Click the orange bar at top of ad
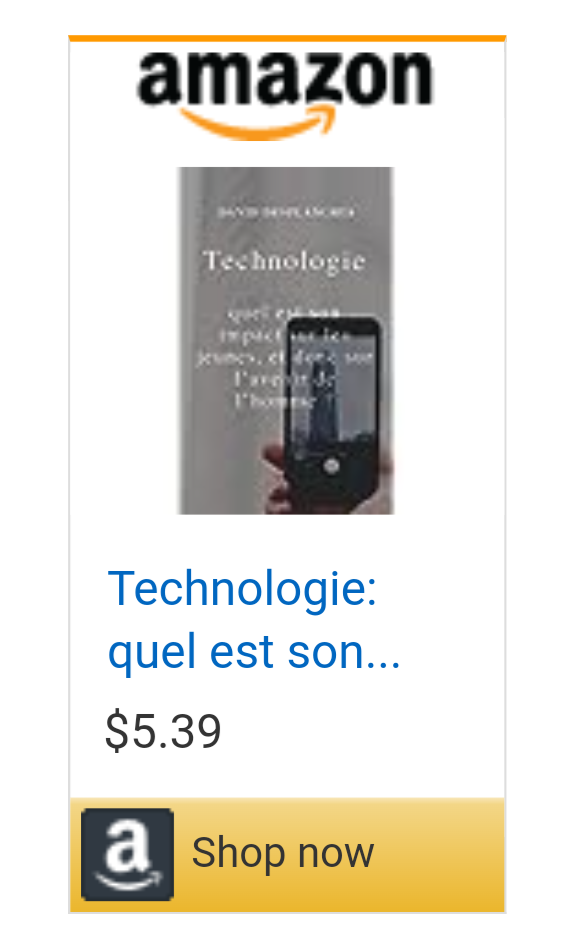The image size is (565, 949). click(287, 38)
